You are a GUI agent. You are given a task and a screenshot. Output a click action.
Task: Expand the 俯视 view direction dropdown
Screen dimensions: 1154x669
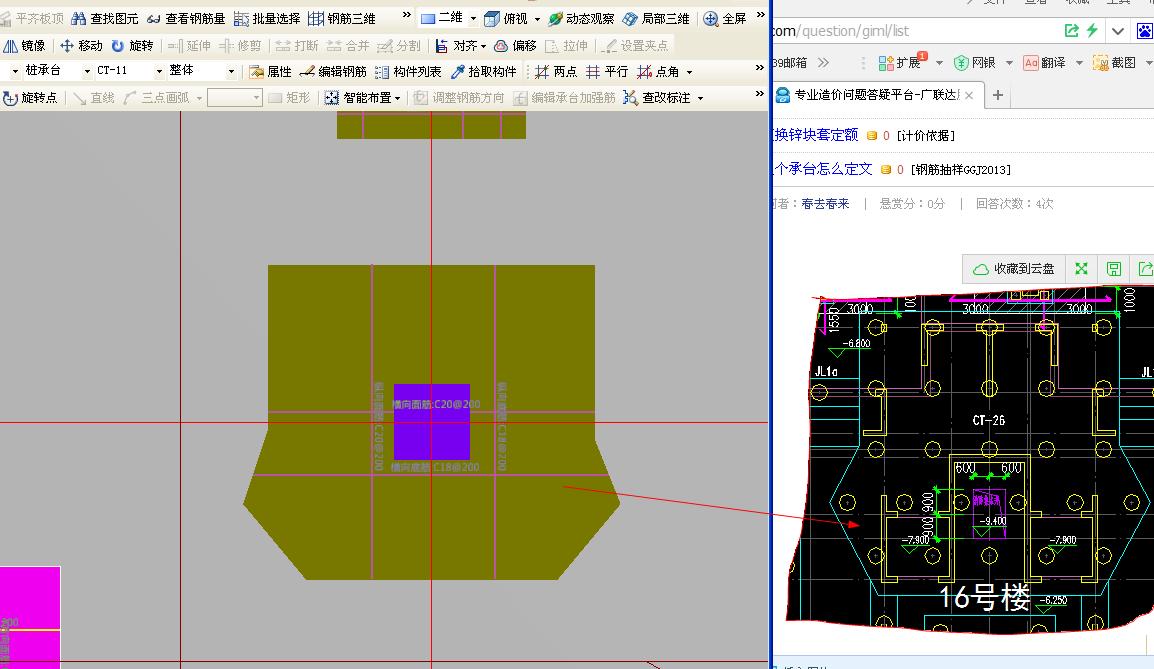click(x=537, y=18)
